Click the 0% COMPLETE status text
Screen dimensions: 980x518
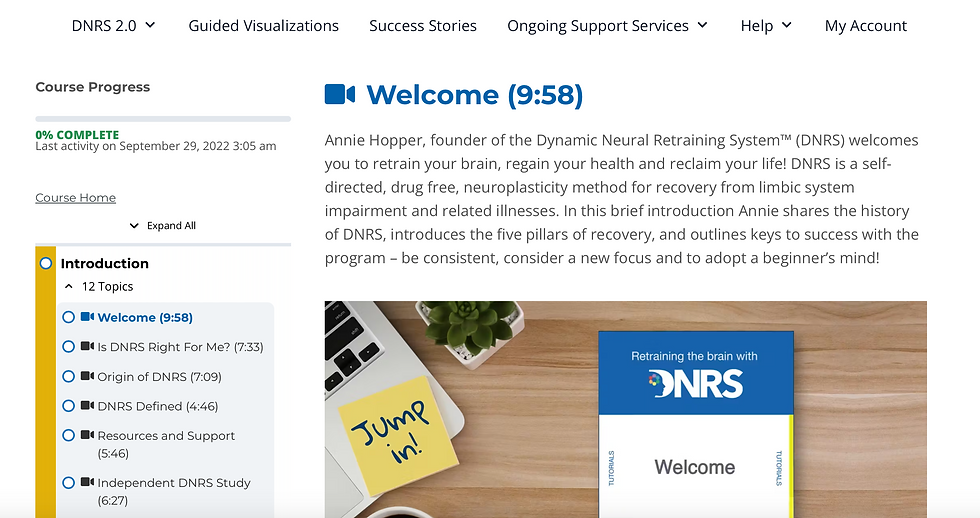click(x=77, y=135)
